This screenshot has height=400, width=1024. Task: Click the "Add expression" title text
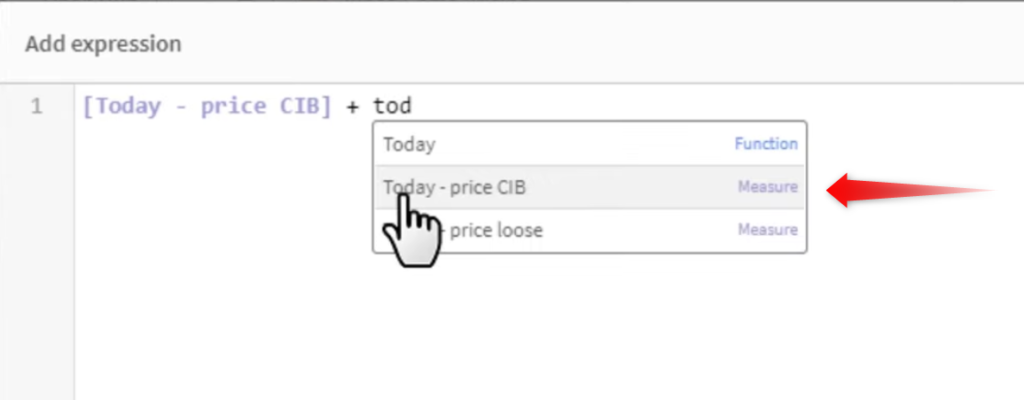[x=103, y=44]
